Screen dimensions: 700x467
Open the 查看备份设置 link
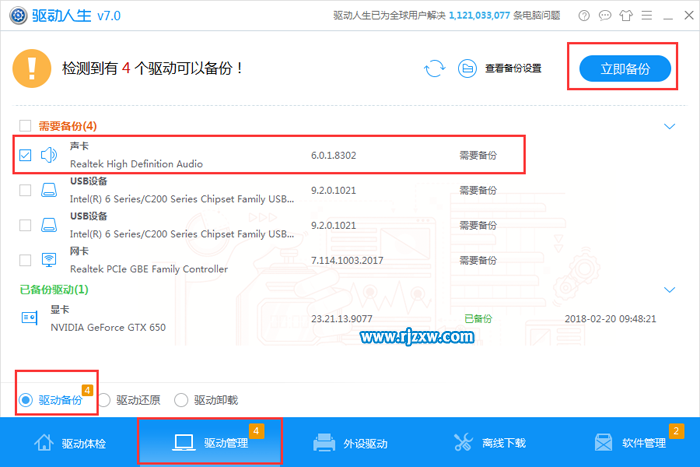tap(513, 69)
